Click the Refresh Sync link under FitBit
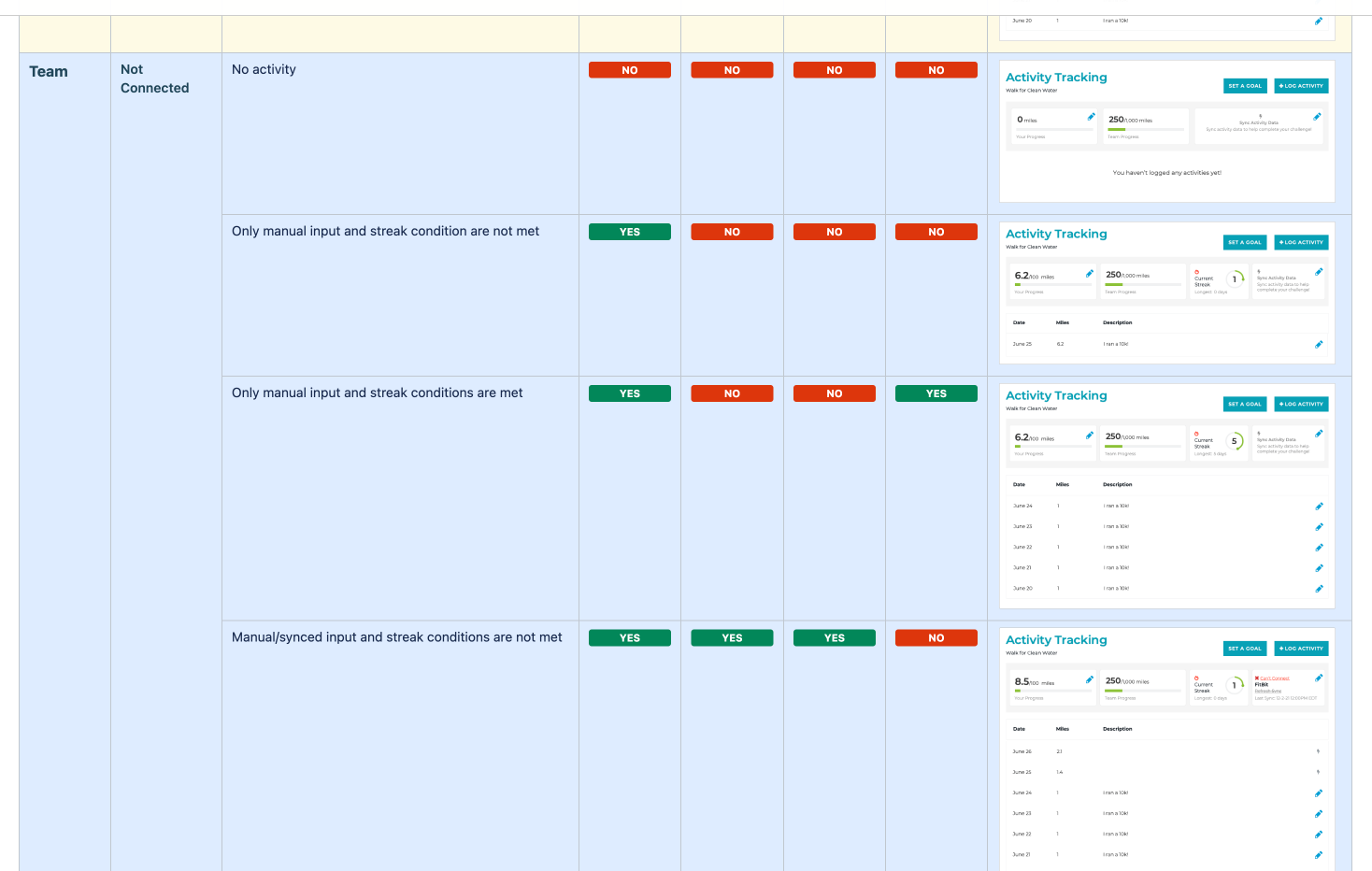Screen dimensions: 1372x871 [x=1267, y=692]
